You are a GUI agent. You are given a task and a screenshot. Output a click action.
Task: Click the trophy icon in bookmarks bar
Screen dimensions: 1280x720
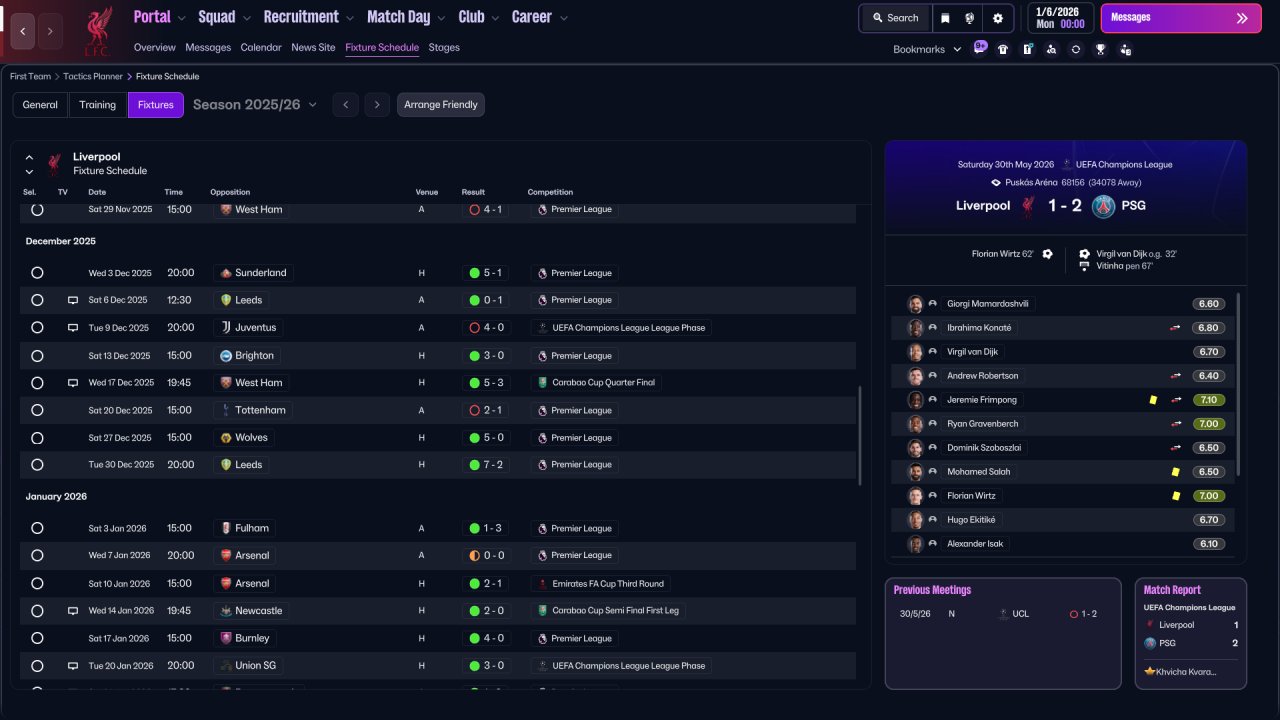click(1100, 49)
